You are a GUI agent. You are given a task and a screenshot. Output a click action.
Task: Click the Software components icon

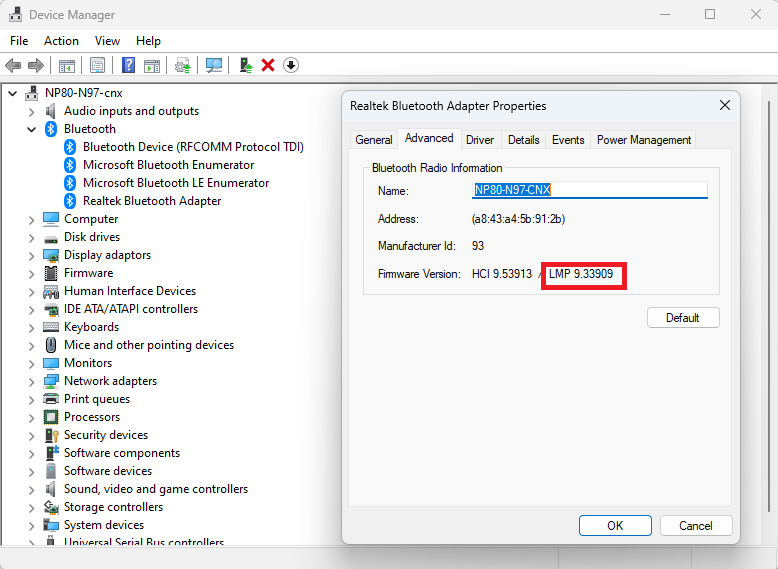(52, 453)
